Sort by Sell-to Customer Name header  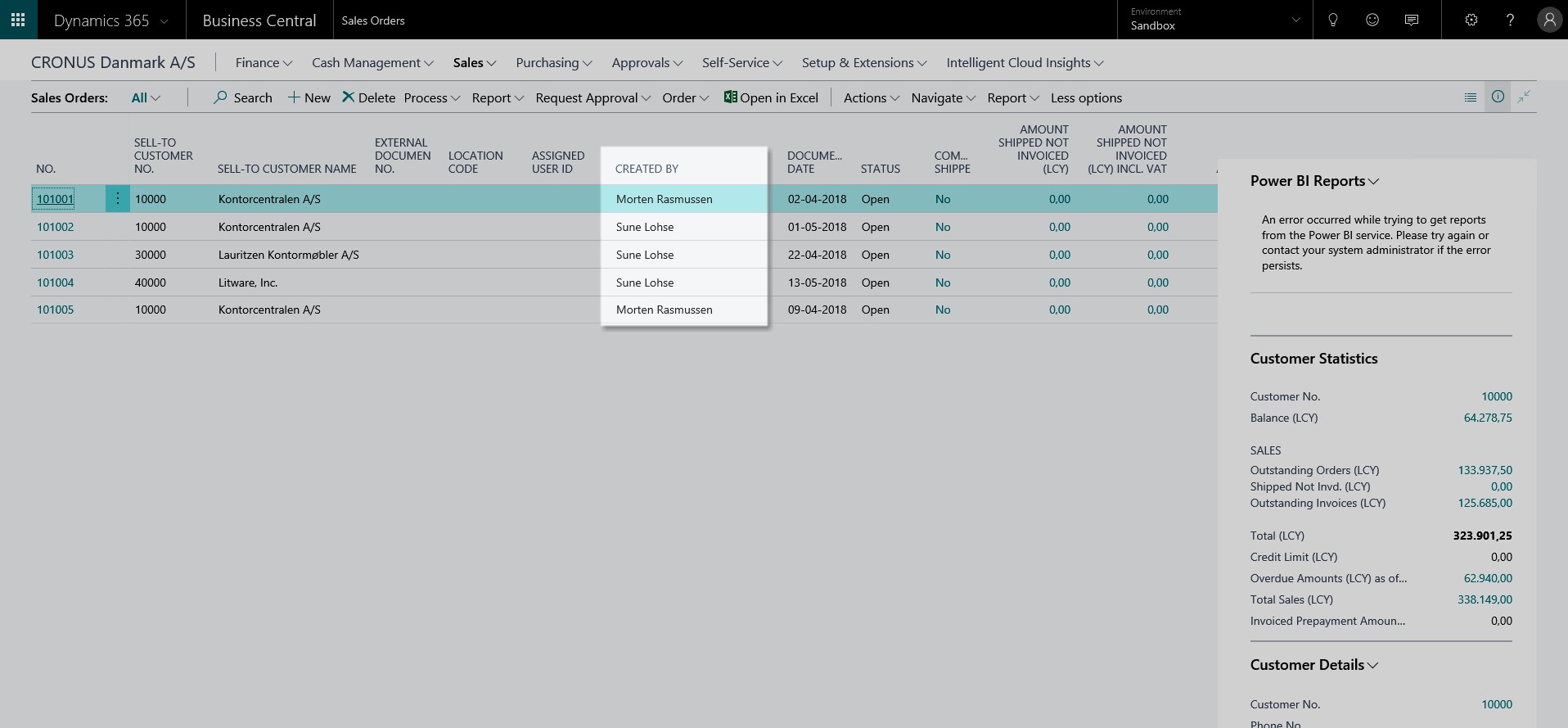click(x=286, y=169)
